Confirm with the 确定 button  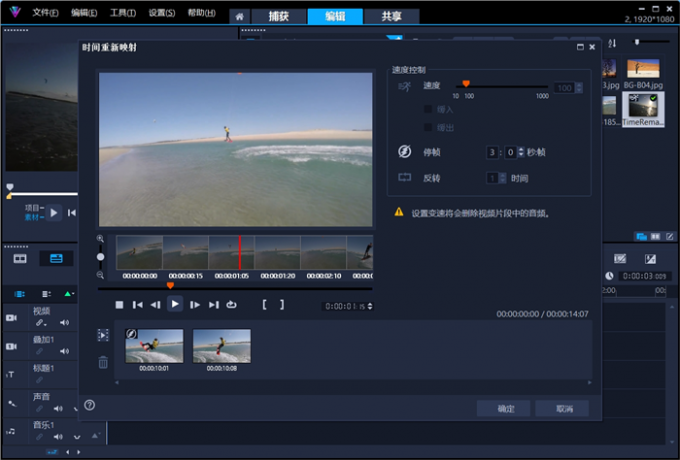503,408
